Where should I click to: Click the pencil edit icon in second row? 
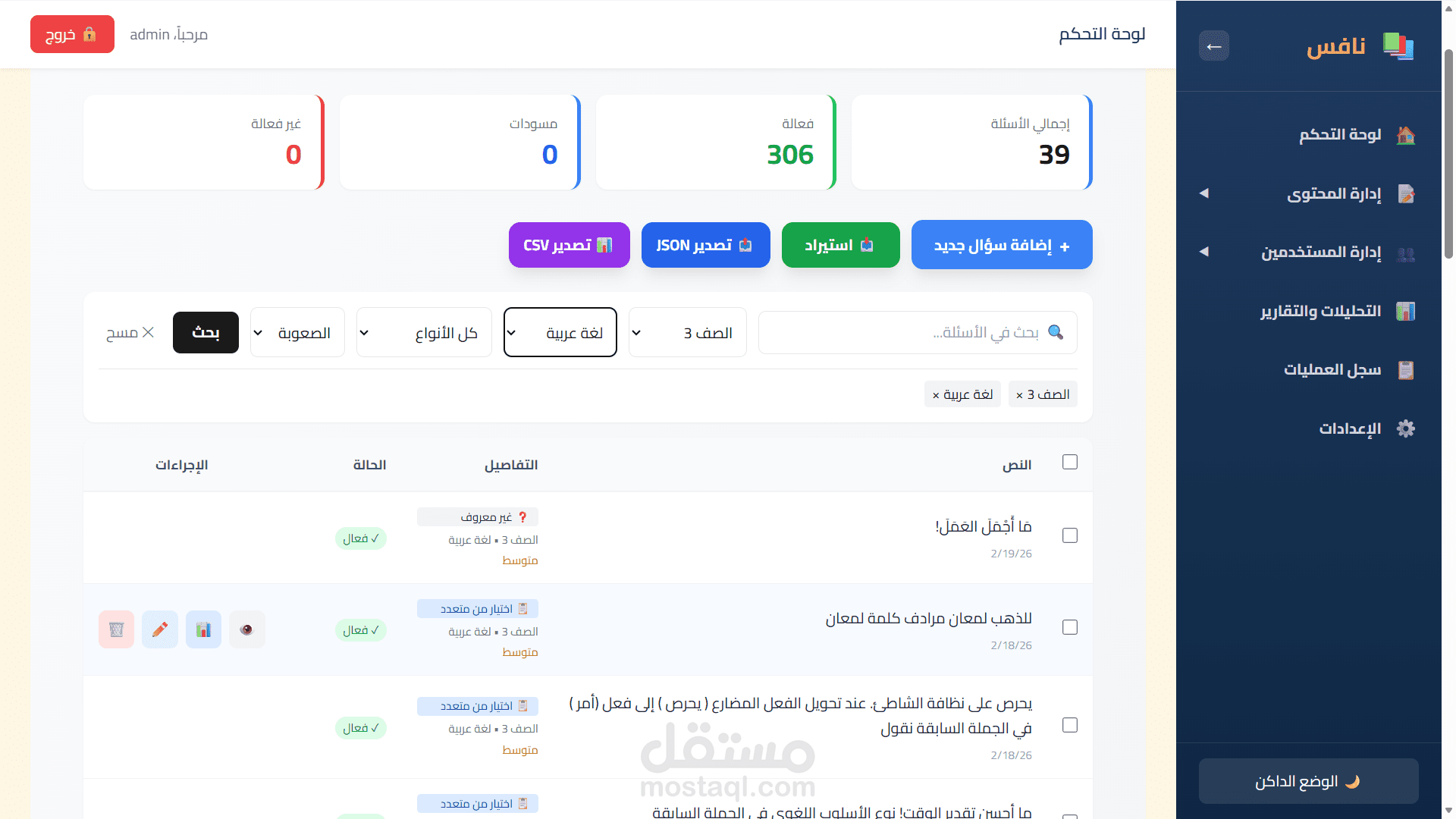(x=160, y=629)
